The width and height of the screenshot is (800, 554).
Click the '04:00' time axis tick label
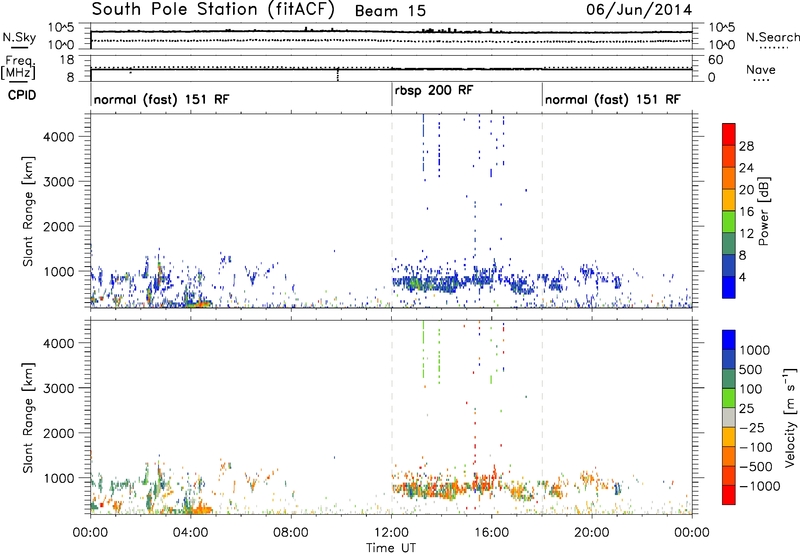tap(191, 532)
